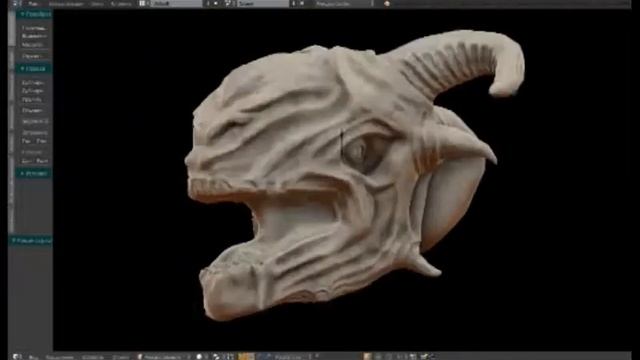The height and width of the screenshot is (360, 640).
Task: Open the Select menu in viewport header
Action: (60, 357)
